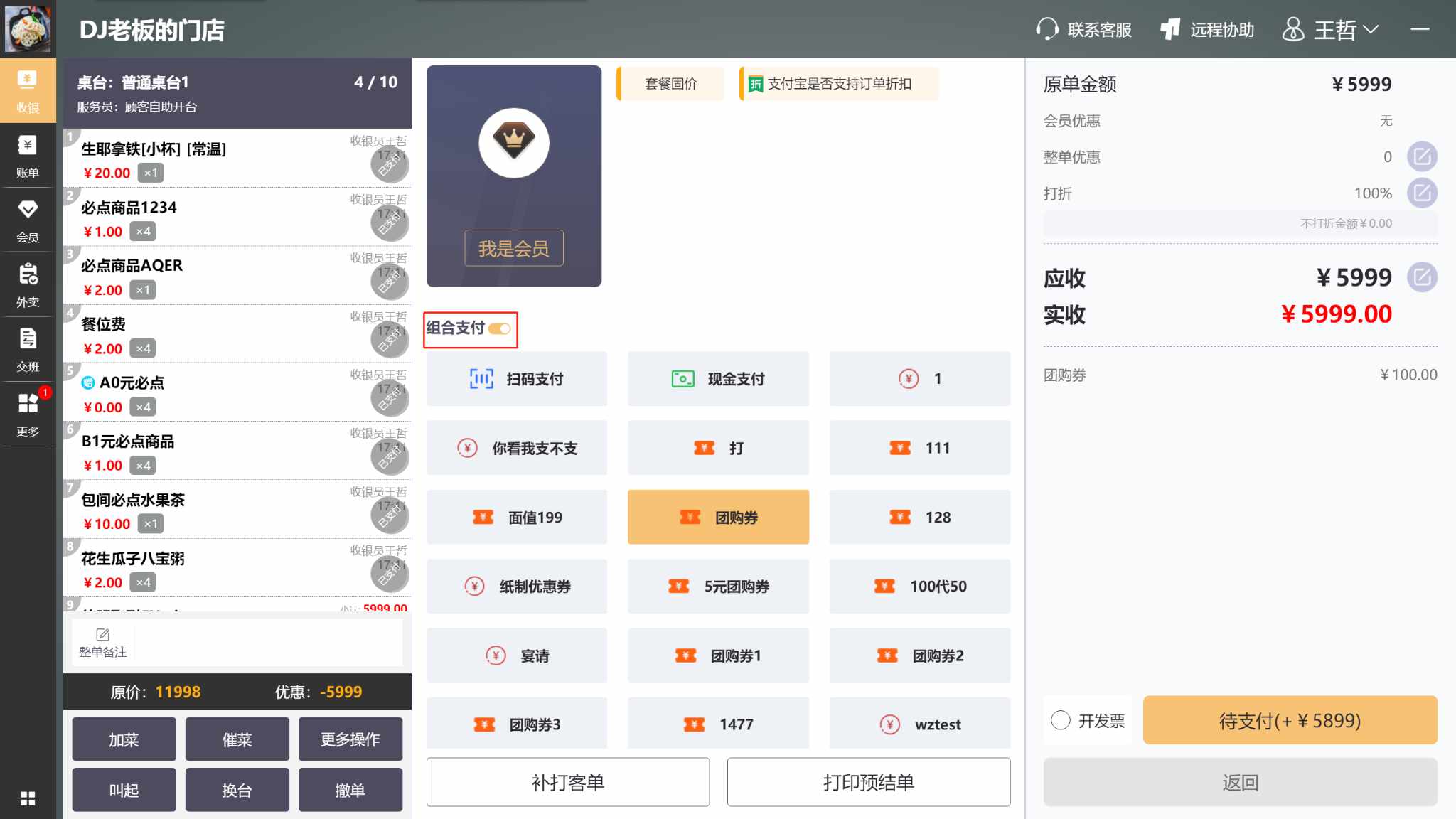
Task: Click the 我是会员 button
Action: [513, 248]
